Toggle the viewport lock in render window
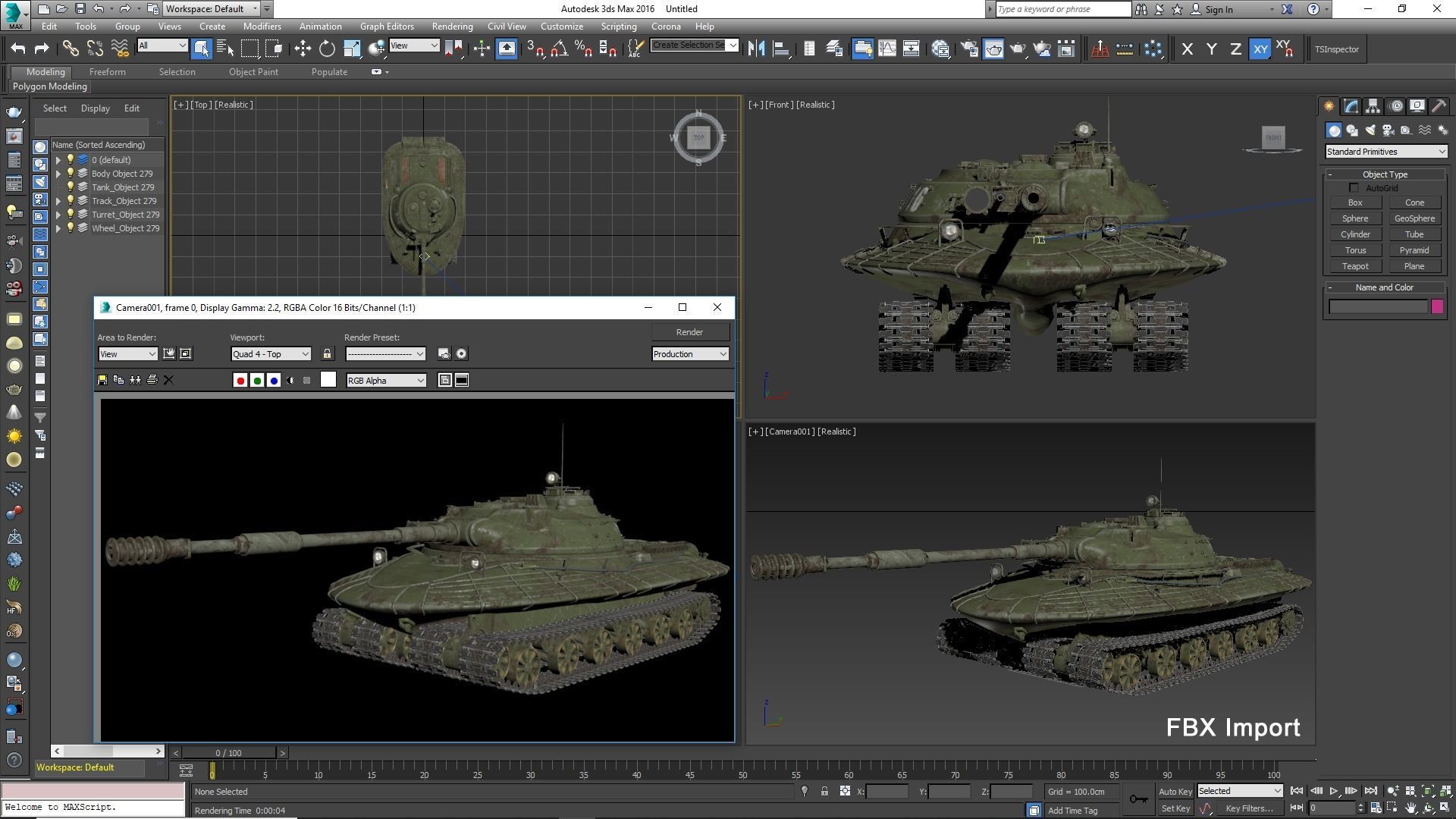Screen dimensions: 1456x819 (x=327, y=354)
